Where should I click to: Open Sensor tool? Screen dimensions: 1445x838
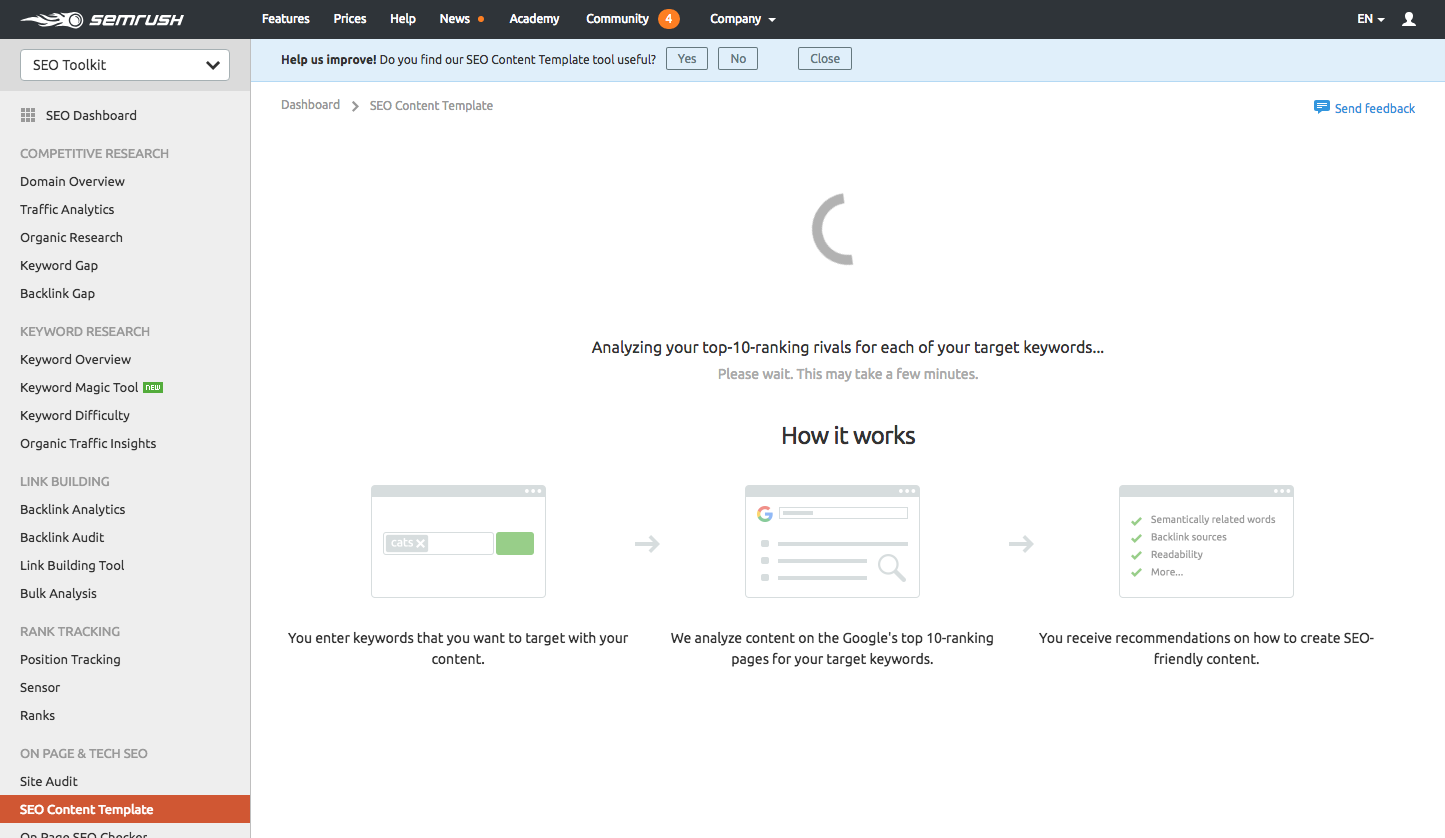40,687
